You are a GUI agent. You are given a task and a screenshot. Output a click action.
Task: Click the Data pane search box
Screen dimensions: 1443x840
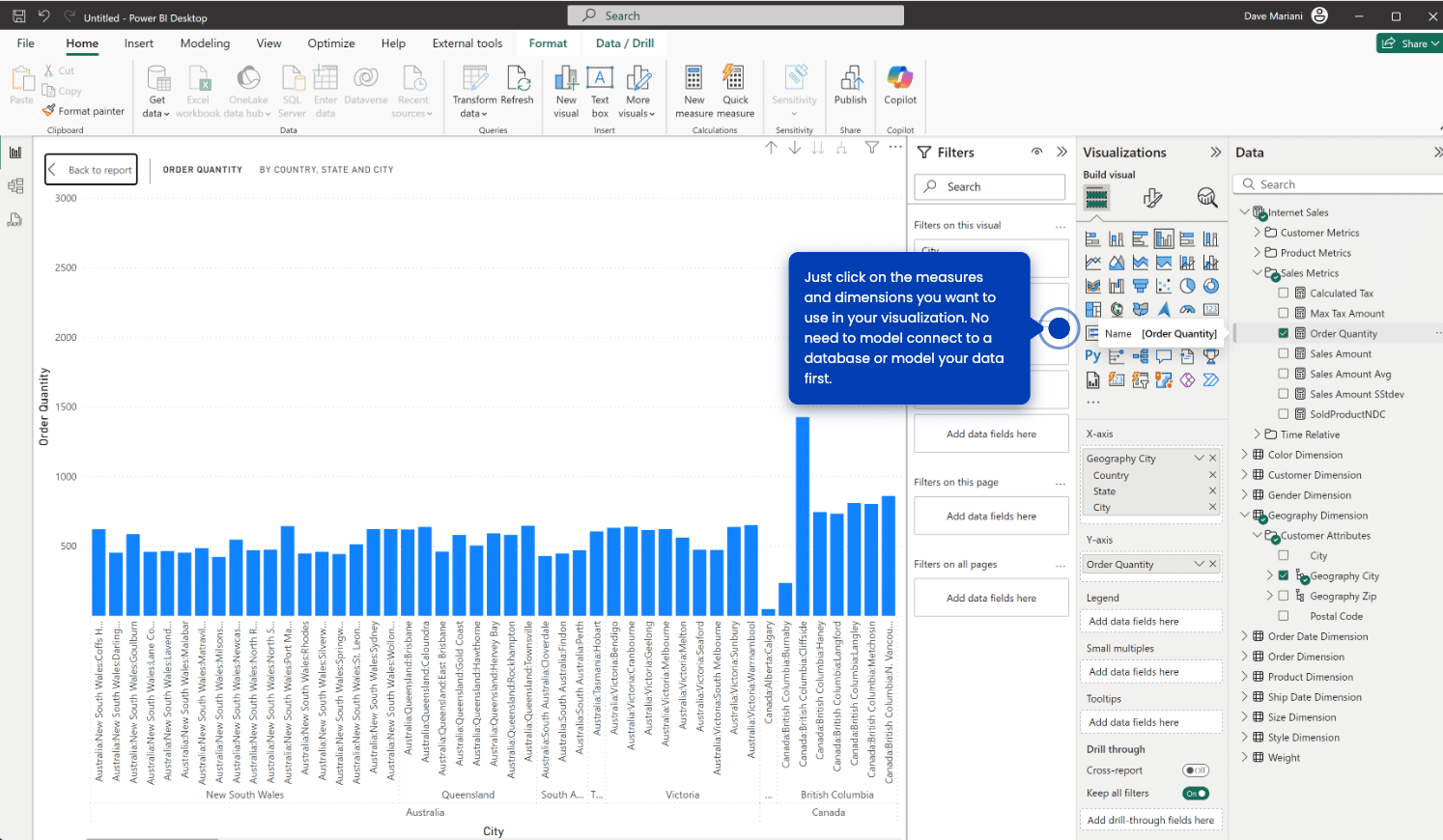pos(1338,184)
